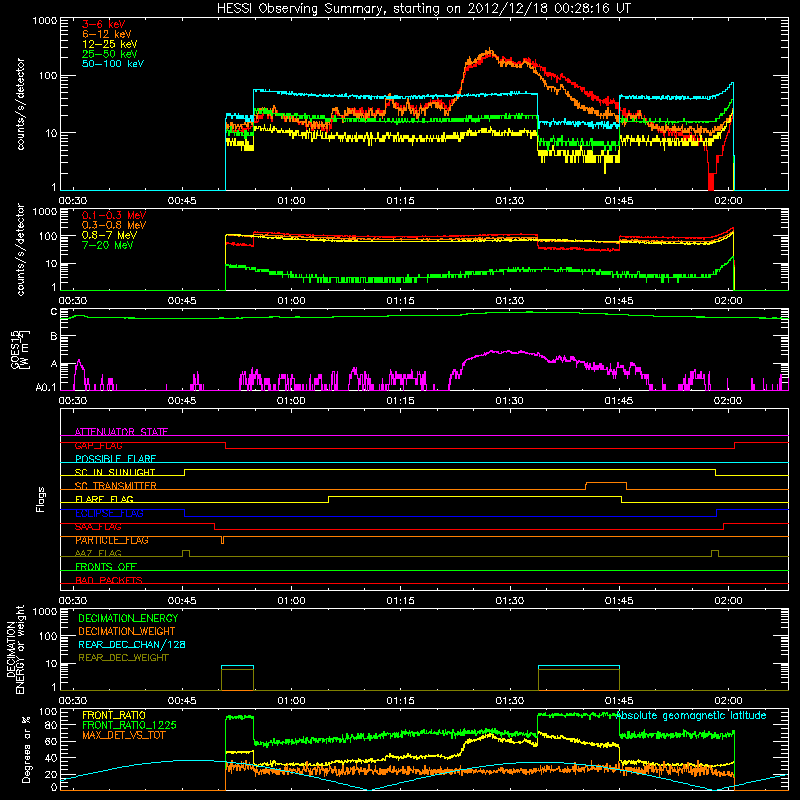Click the SAA_FLAG label

pos(98,527)
